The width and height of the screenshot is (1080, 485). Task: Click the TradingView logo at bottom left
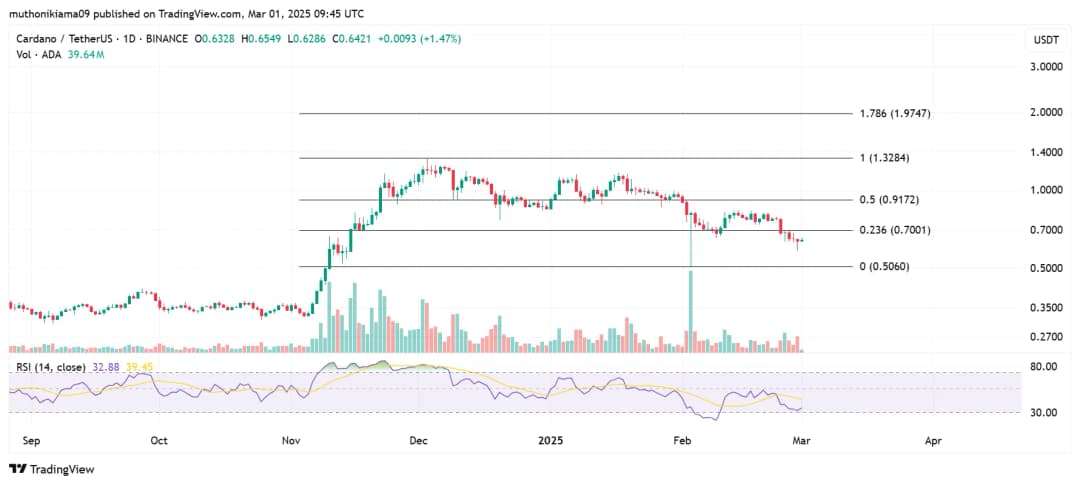pyautogui.click(x=50, y=468)
